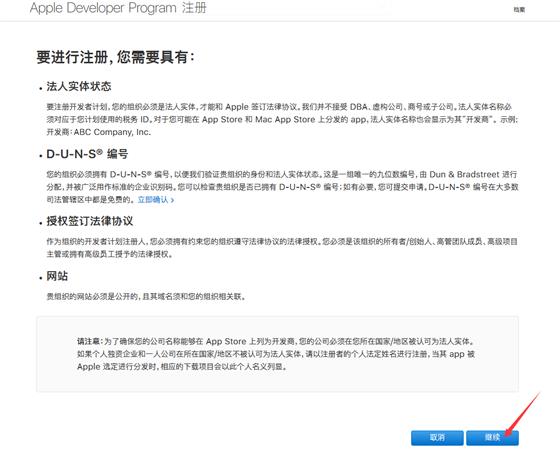Open the 立即确认 link
The height and width of the screenshot is (450, 560).
click(156, 200)
